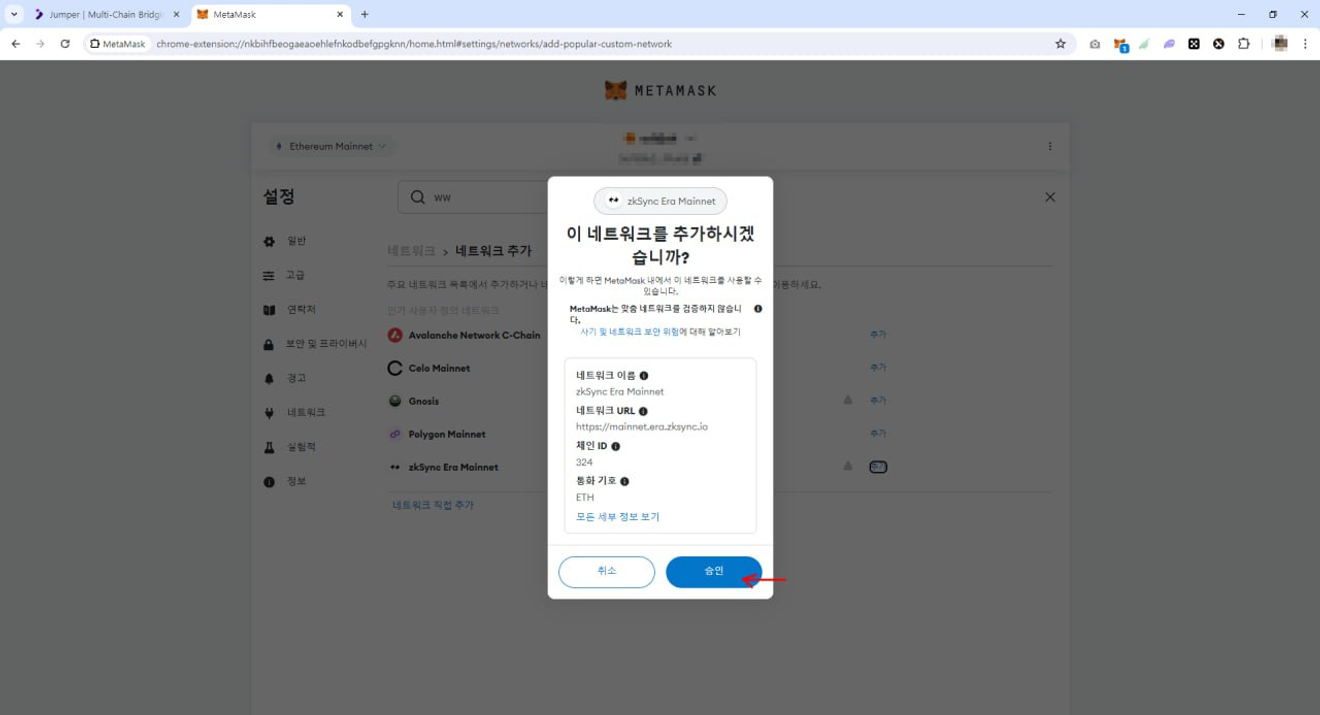The height and width of the screenshot is (715, 1320).
Task: Open Chrome profile avatar
Action: pyautogui.click(x=1280, y=44)
